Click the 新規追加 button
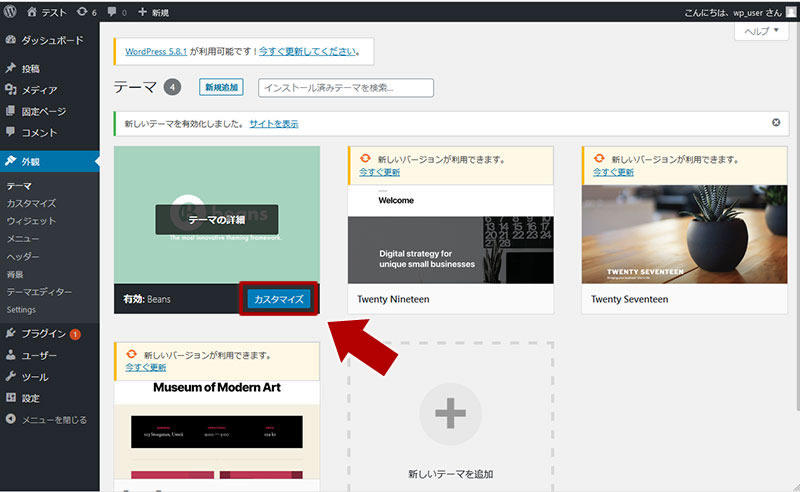The height and width of the screenshot is (492, 800). pos(221,87)
